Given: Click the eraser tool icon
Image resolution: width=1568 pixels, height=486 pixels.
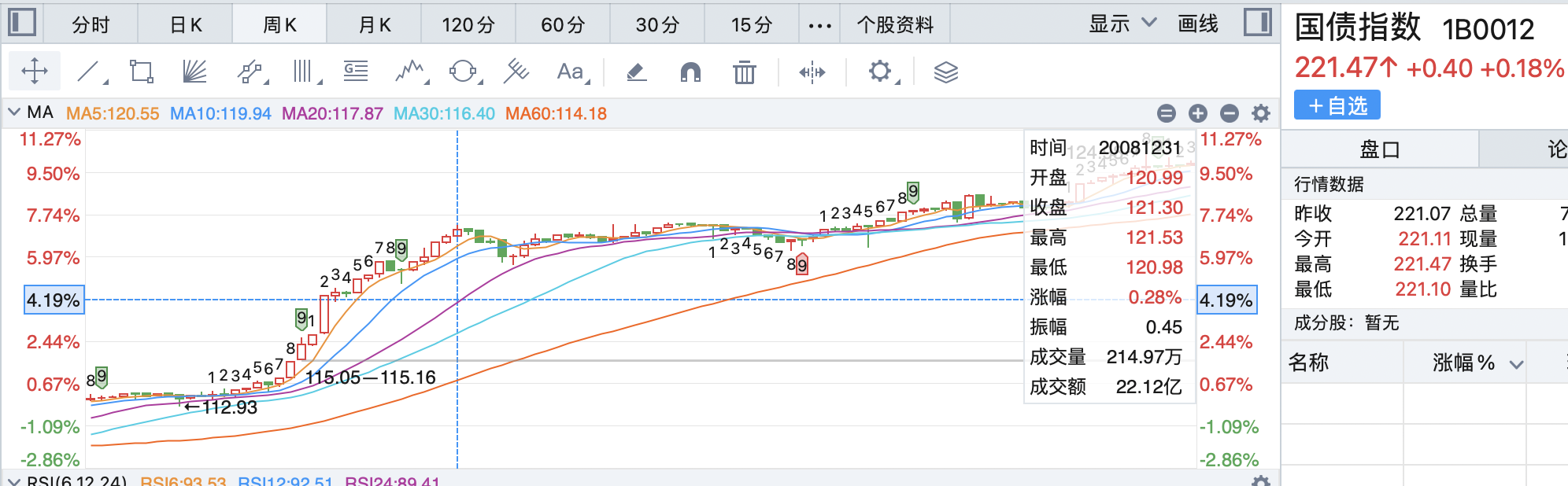Looking at the screenshot, I should [x=636, y=72].
